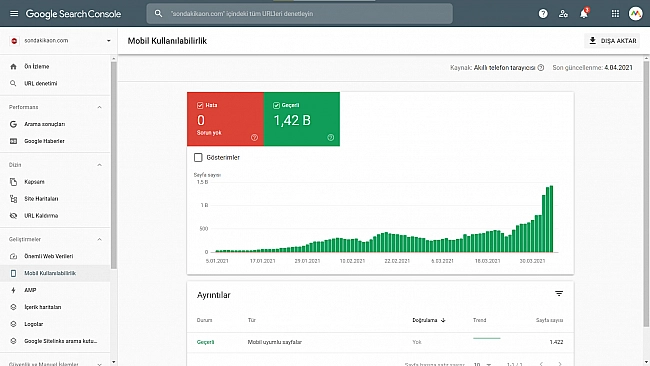Click the Trend sparkline in Geçerli row

[487, 339]
